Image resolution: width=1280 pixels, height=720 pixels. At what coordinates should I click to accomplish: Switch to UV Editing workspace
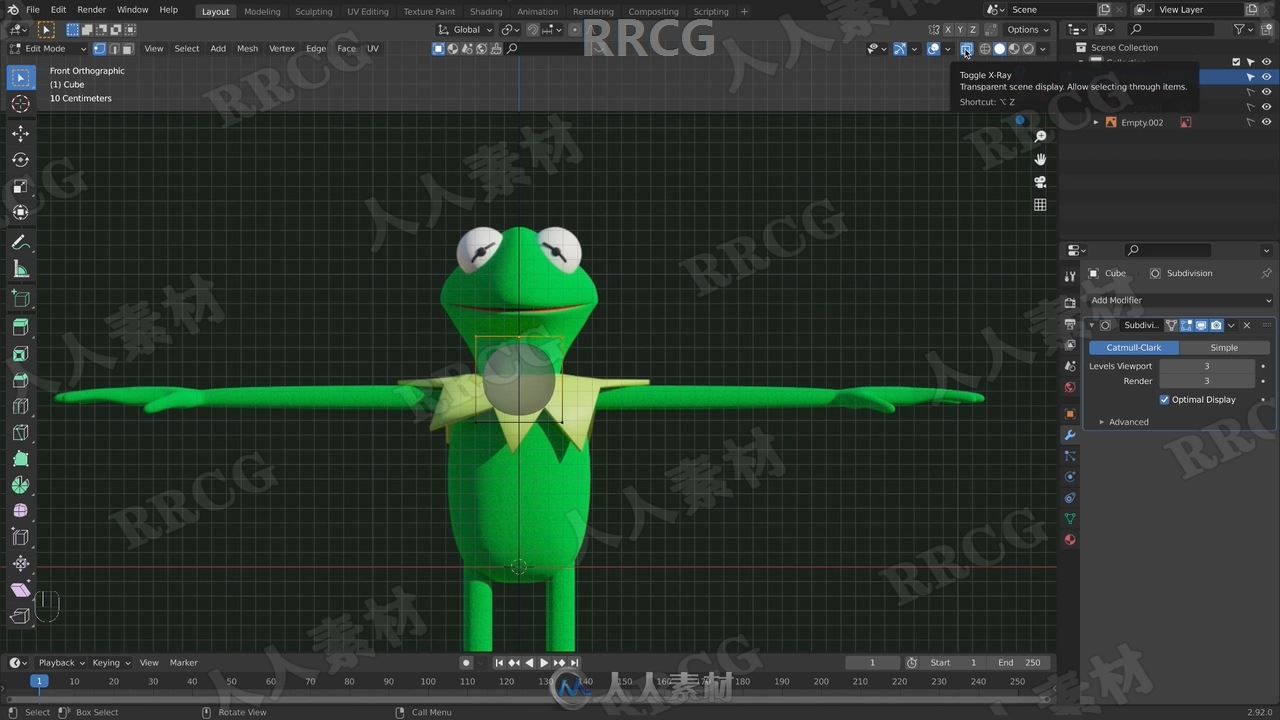(367, 11)
